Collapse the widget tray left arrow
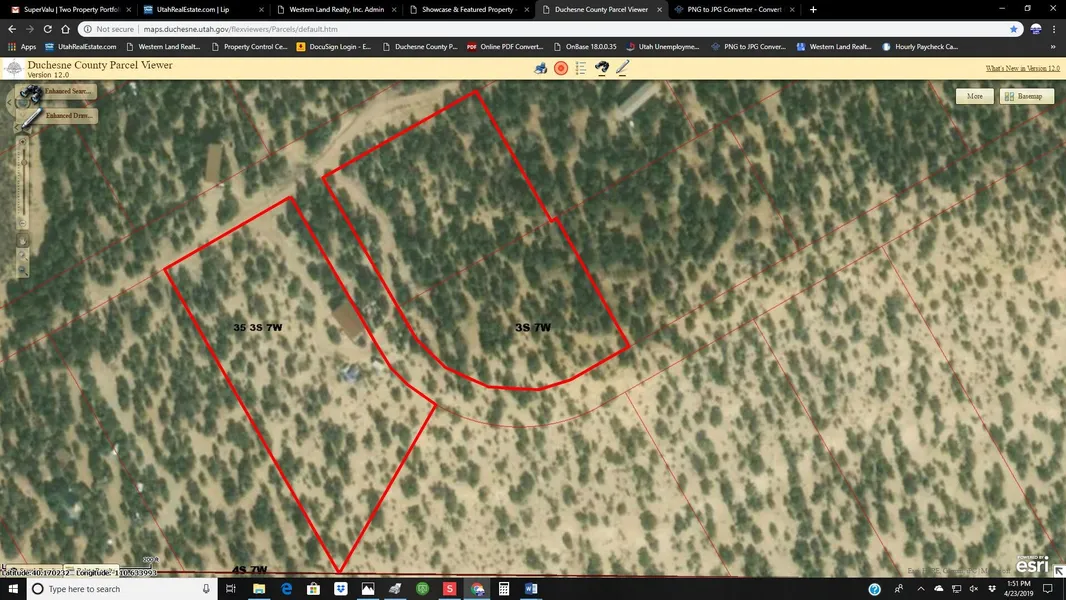 (9, 103)
